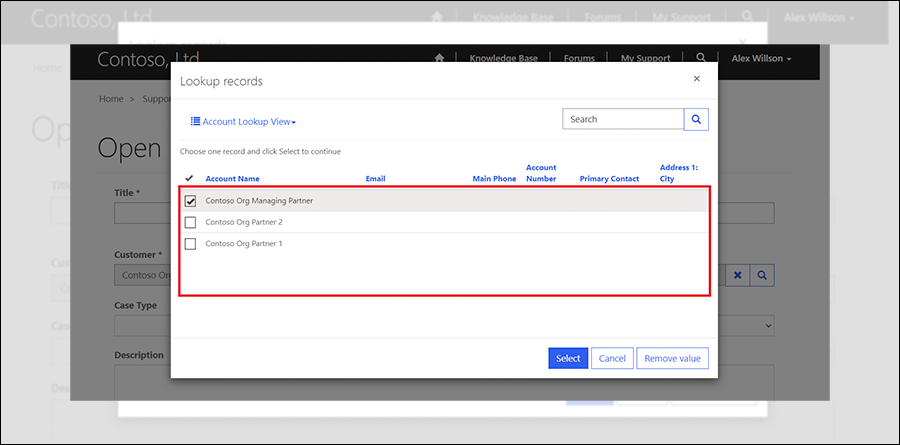Click the Home breadcrumb link
This screenshot has height=445, width=900.
click(x=111, y=99)
